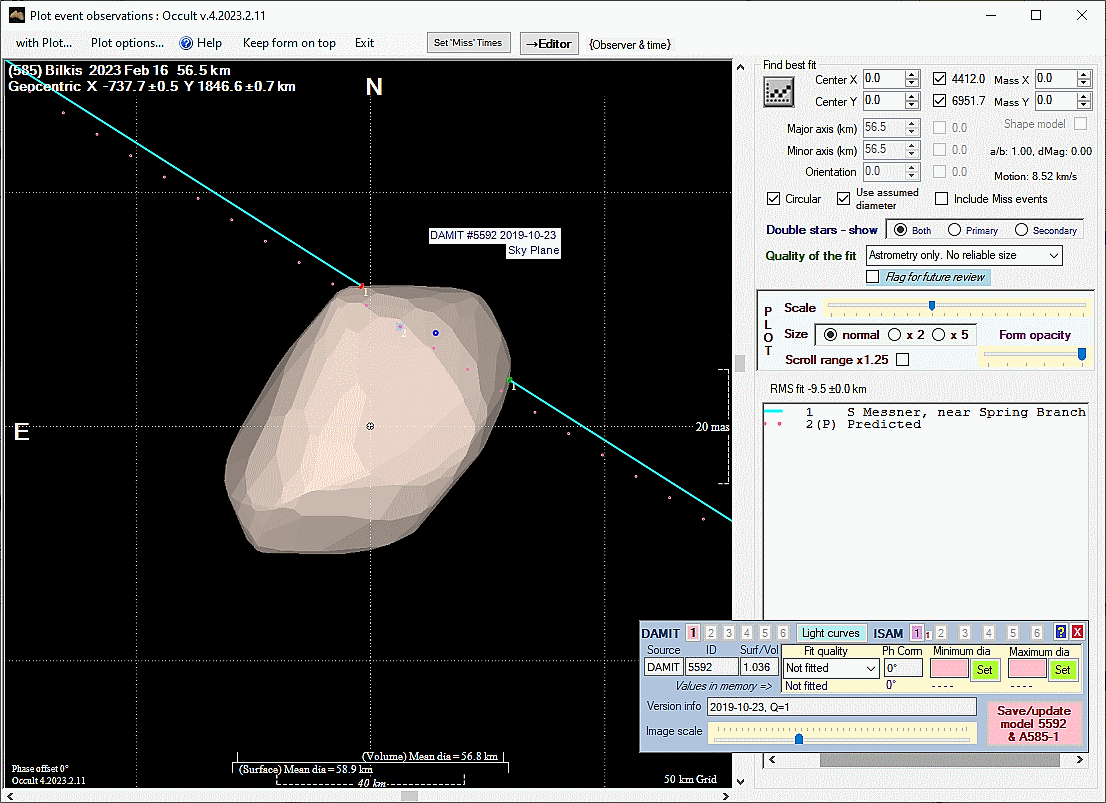
Task: Increase Center X value with up arrow
Action: (x=911, y=75)
